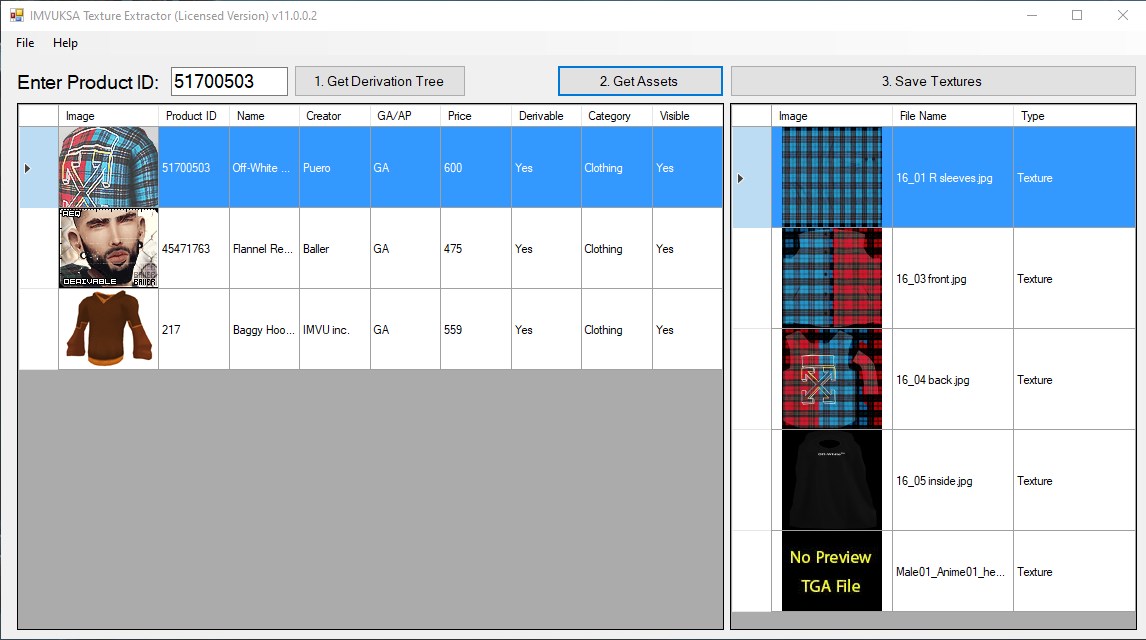Select the Product ID input field
1146x640 pixels.
point(228,80)
